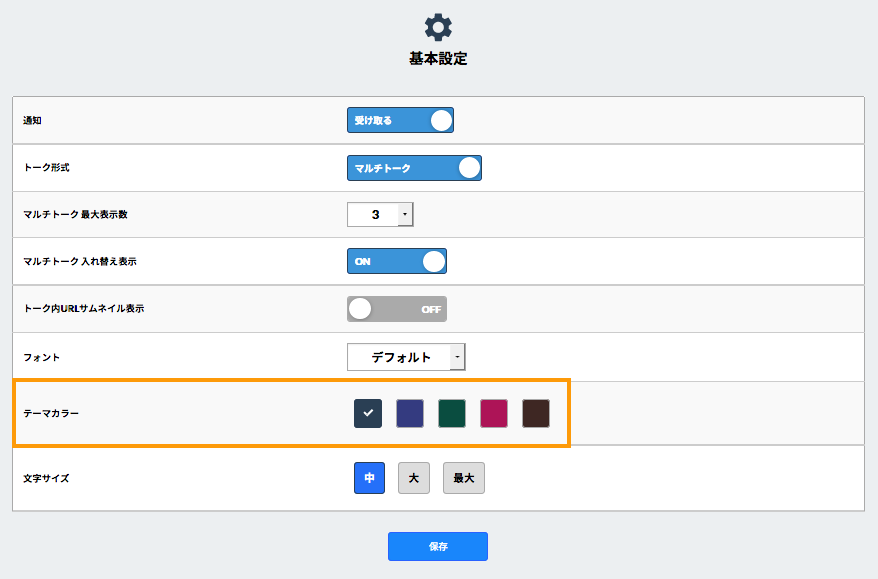Screen dimensions: 878x579
Task: Click the gear icon above 基本設定
Action: (x=438, y=27)
